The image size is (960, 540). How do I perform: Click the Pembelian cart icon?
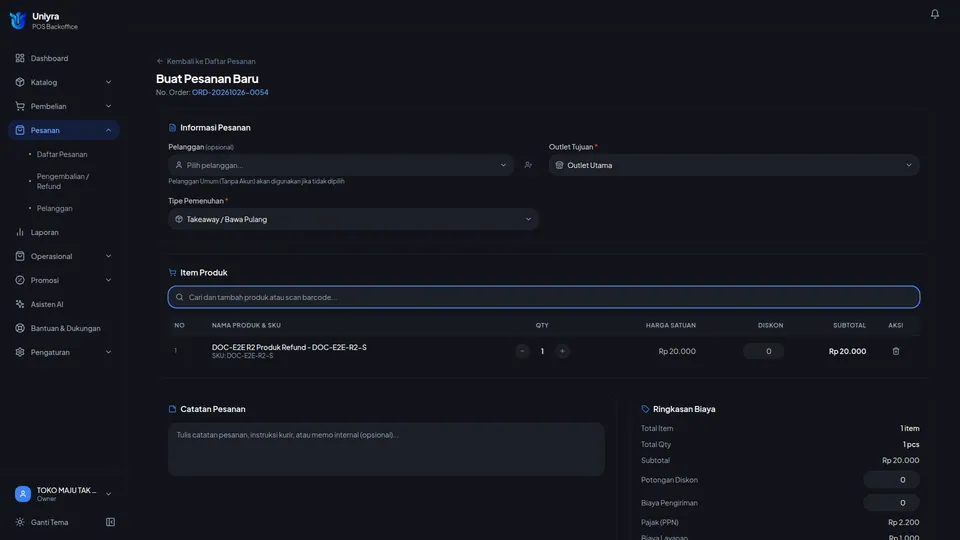click(20, 106)
